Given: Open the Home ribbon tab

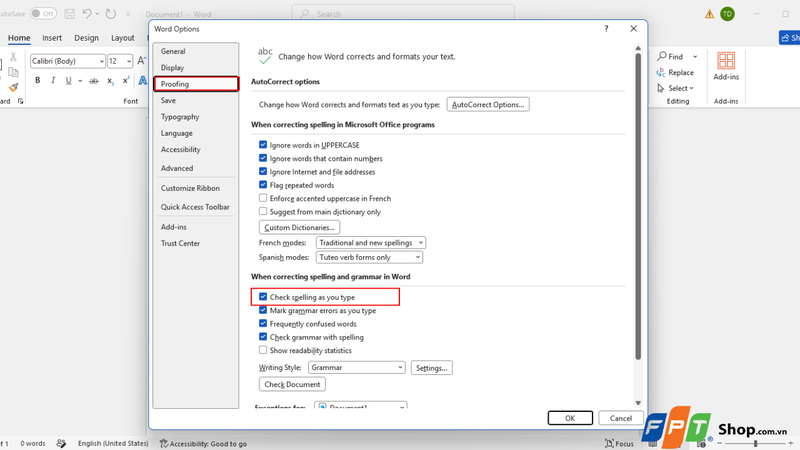Looking at the screenshot, I should click(x=19, y=38).
